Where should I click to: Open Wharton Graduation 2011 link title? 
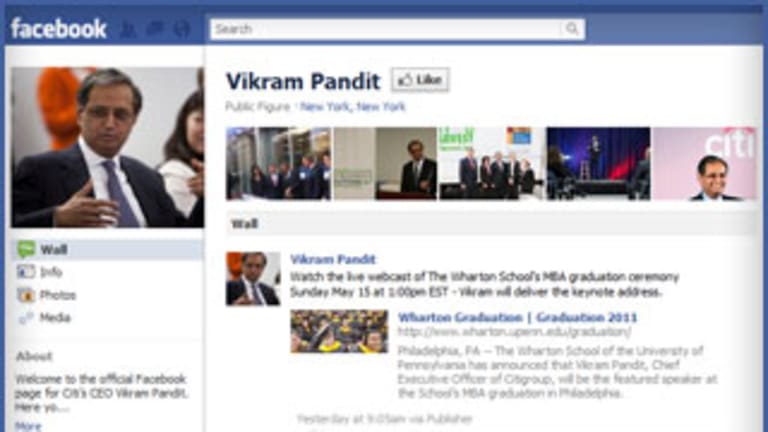pyautogui.click(x=517, y=317)
